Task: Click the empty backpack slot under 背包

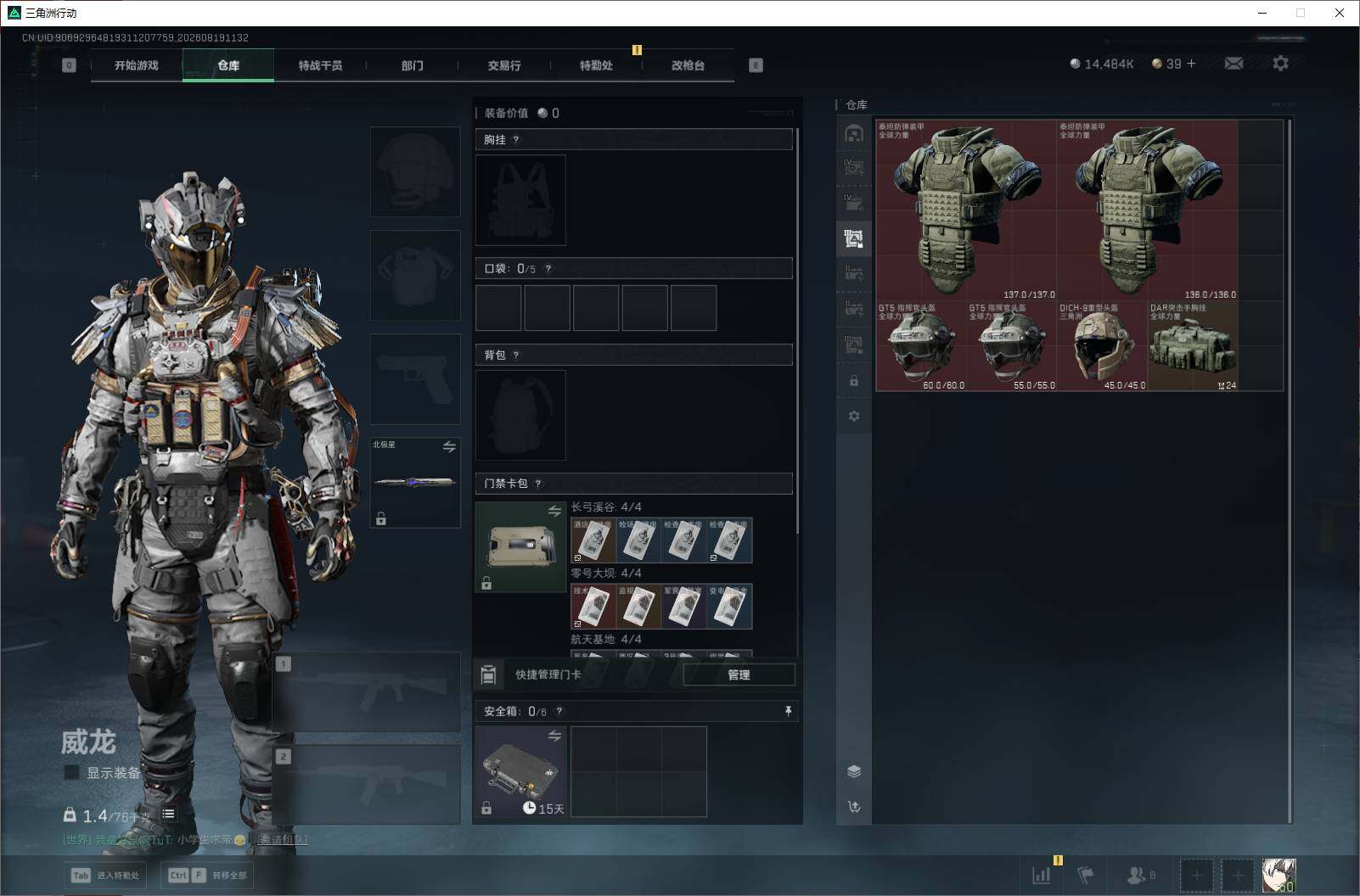Action: [x=520, y=415]
